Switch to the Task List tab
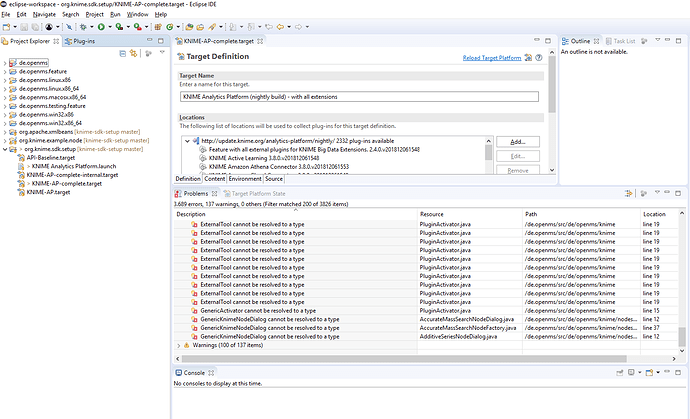The height and width of the screenshot is (419, 690). pyautogui.click(x=620, y=41)
